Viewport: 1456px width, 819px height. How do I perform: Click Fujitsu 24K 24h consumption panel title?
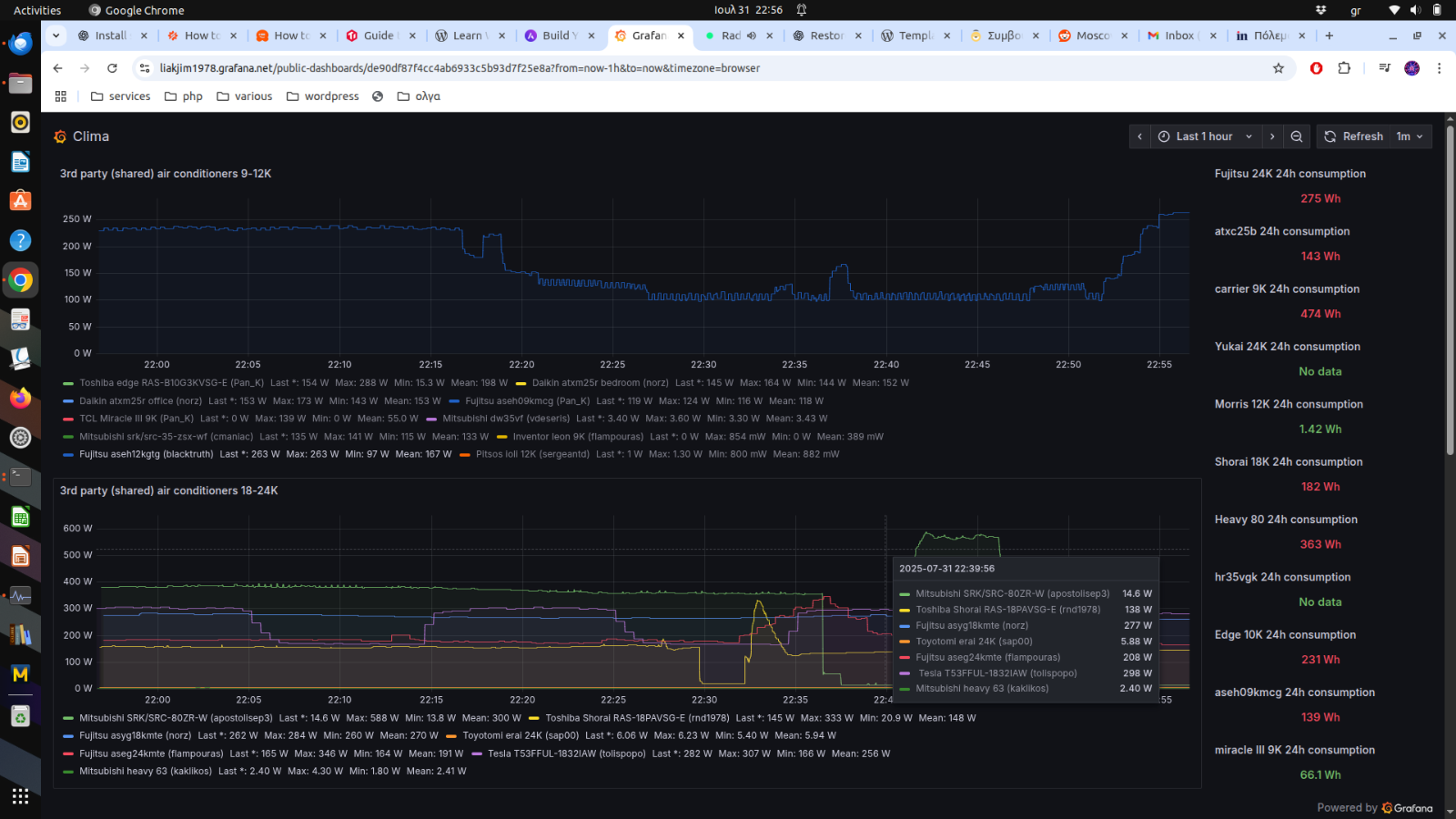tap(1289, 174)
